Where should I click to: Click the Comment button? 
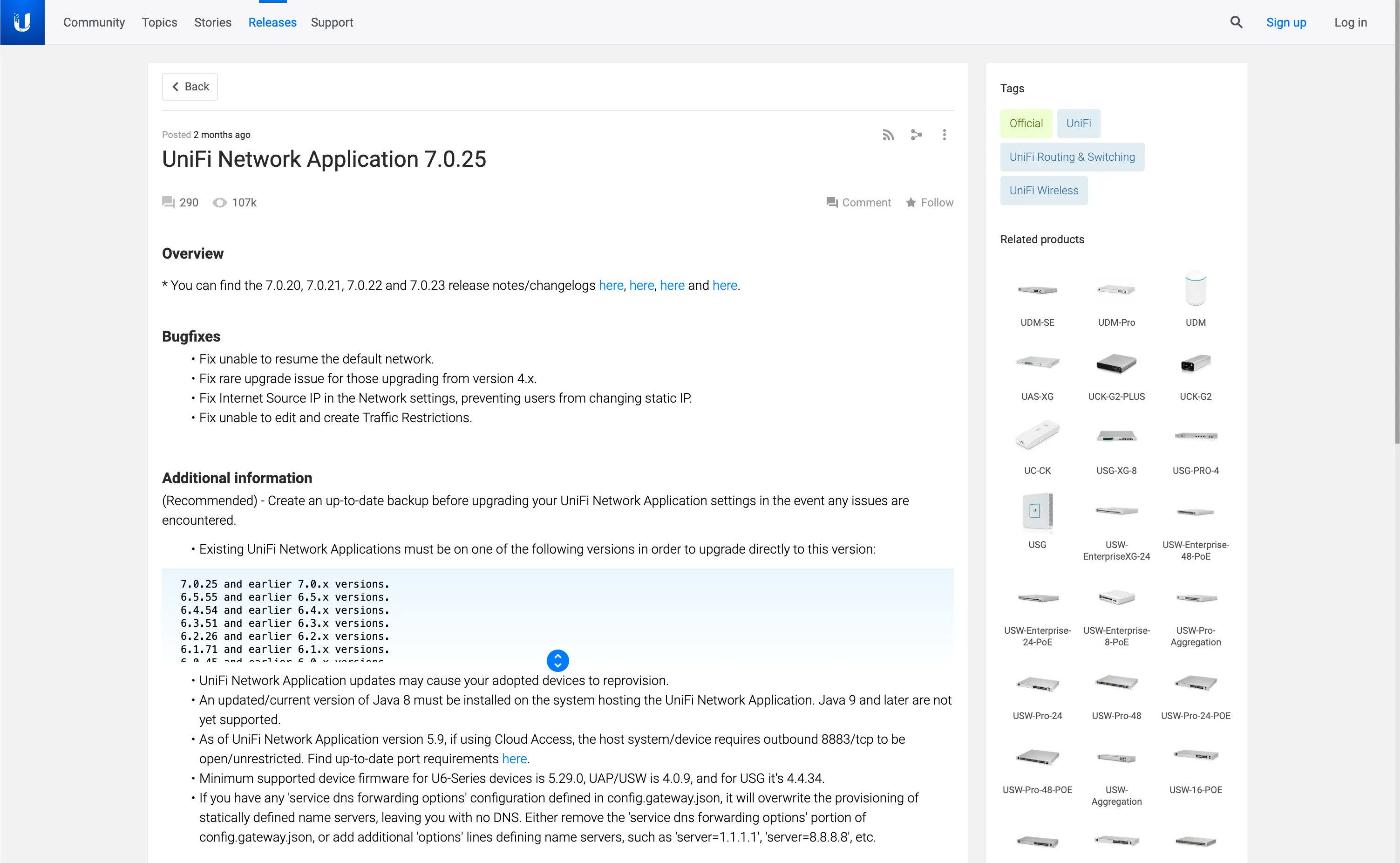click(859, 203)
